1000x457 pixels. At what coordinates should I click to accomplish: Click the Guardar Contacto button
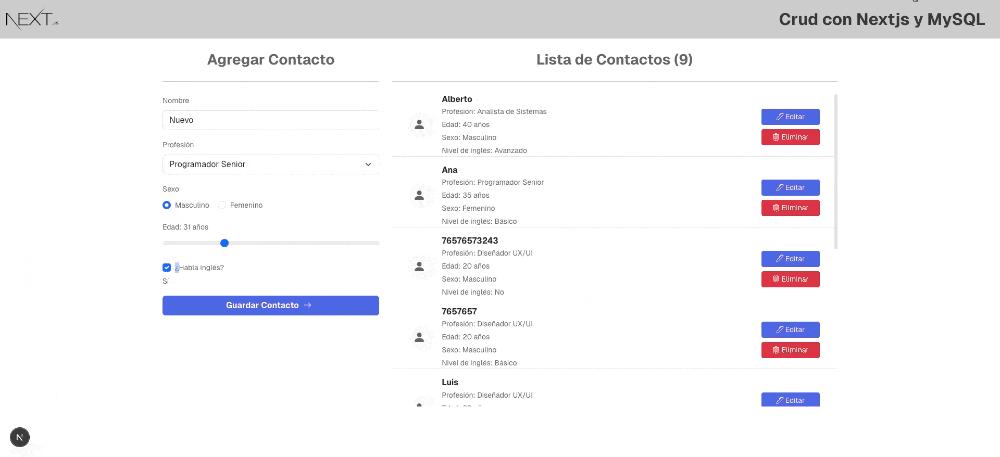[270, 306]
